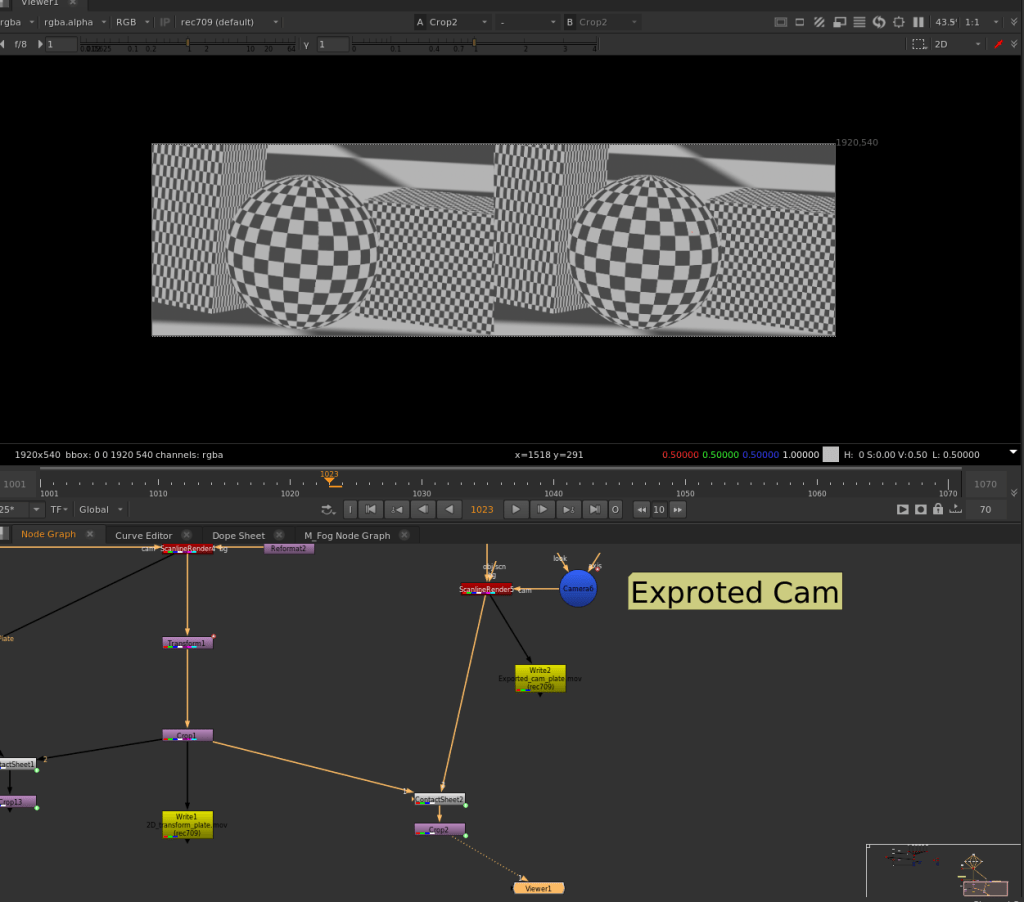The image size is (1024, 902).
Task: Jump to the last frame
Action: click(594, 509)
